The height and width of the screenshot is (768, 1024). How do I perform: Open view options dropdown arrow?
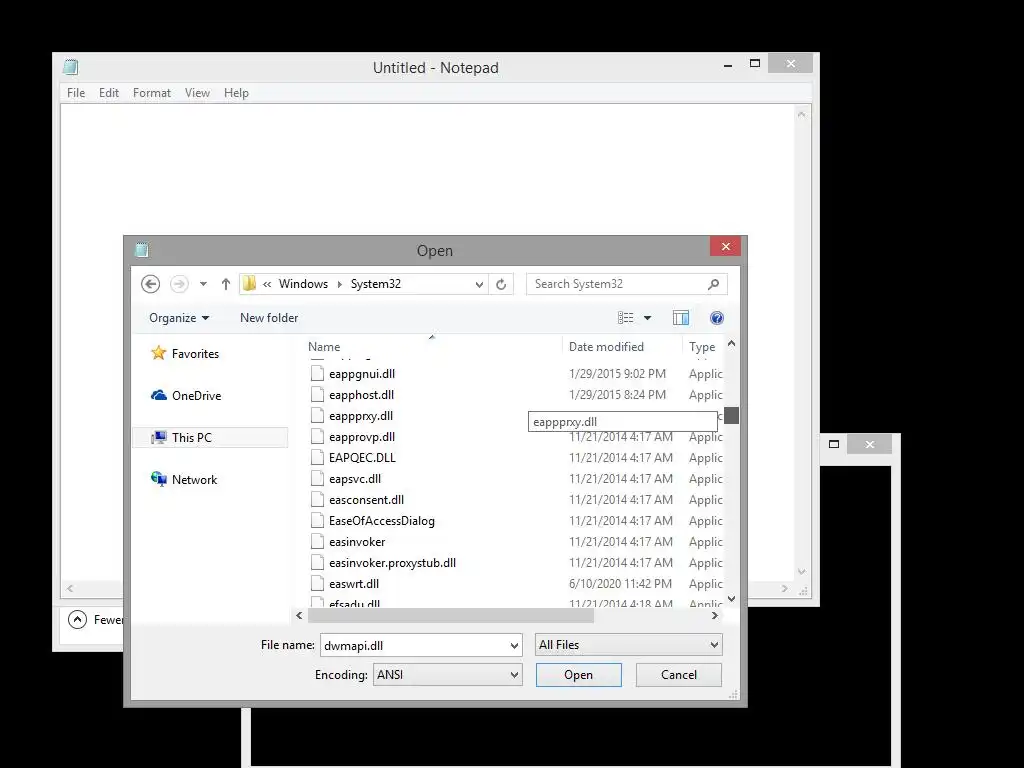pos(647,318)
